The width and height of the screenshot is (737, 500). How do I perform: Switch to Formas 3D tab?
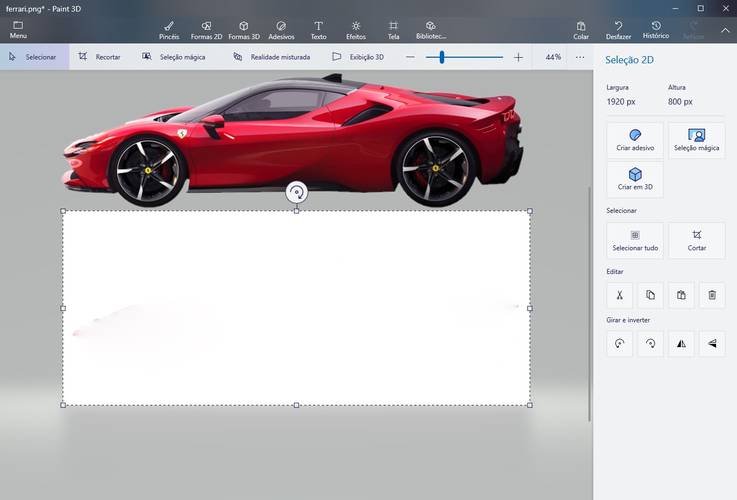click(244, 30)
